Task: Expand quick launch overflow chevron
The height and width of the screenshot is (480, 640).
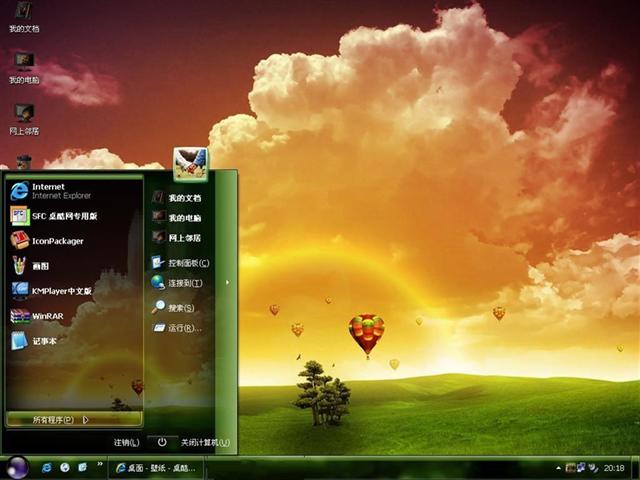Action: click(x=100, y=464)
